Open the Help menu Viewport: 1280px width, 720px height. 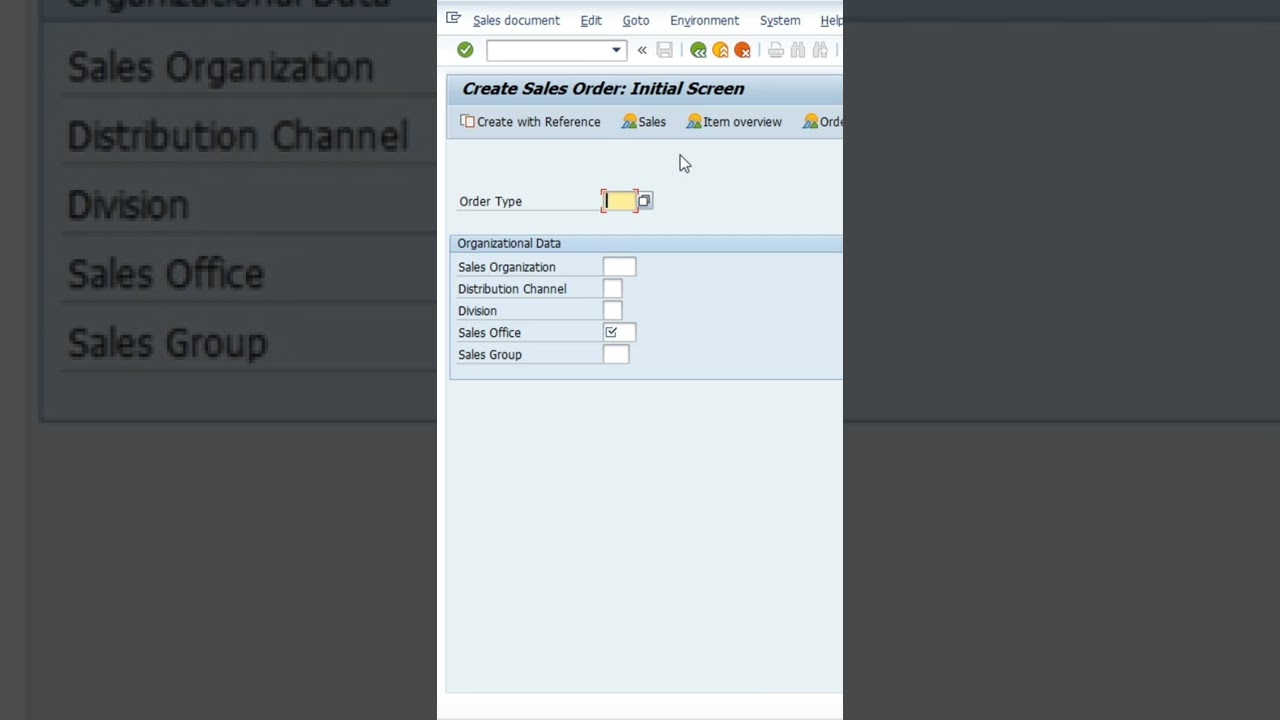[x=831, y=20]
